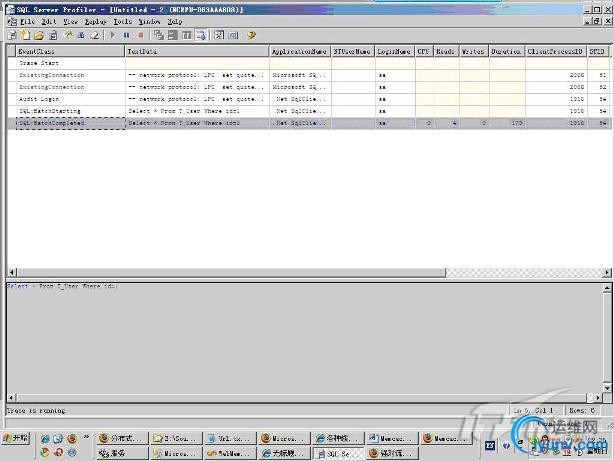Select the Trace Start event row
The height and width of the screenshot is (461, 614).
click(308, 63)
